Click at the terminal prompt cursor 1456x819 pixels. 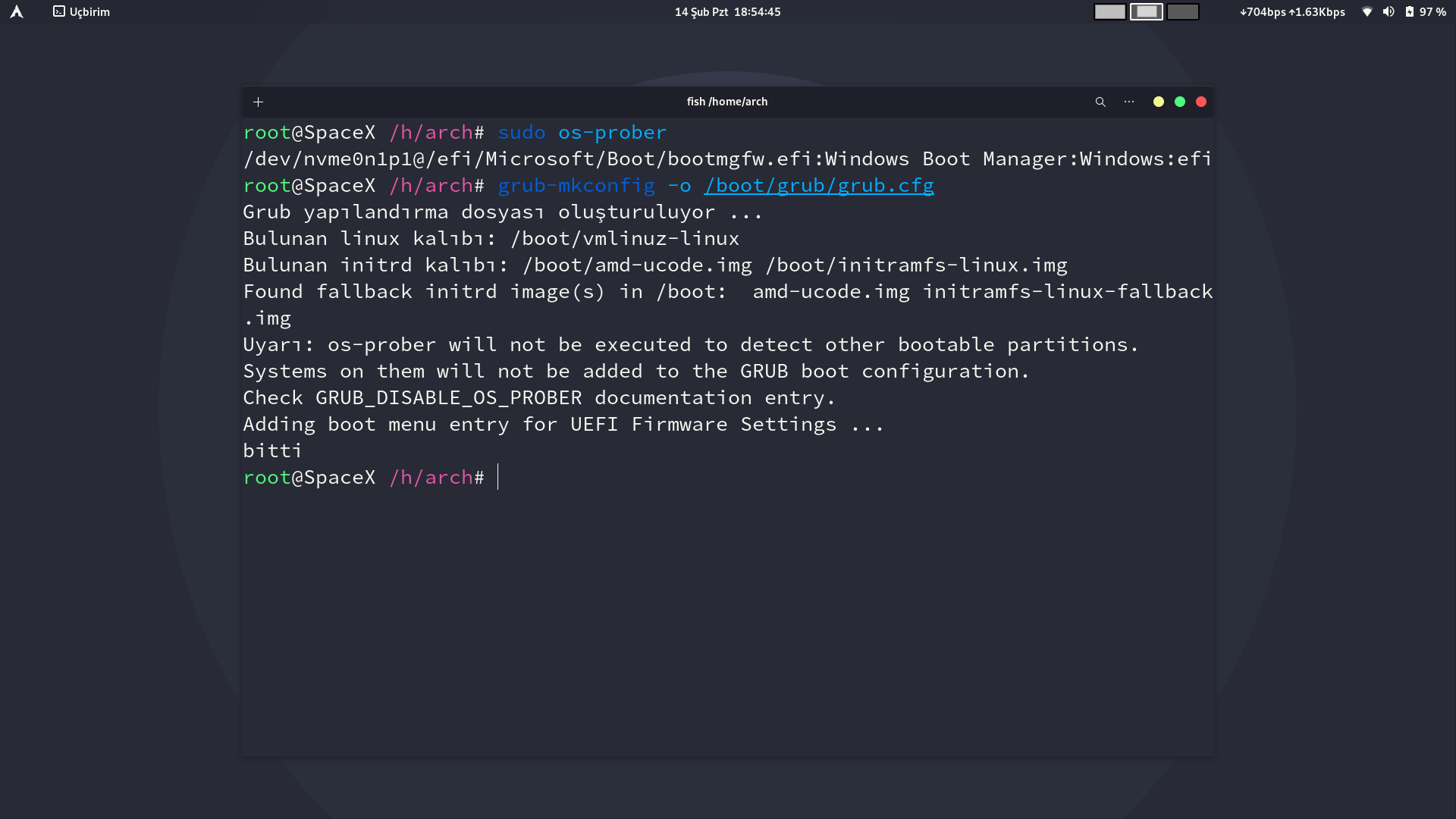(498, 477)
